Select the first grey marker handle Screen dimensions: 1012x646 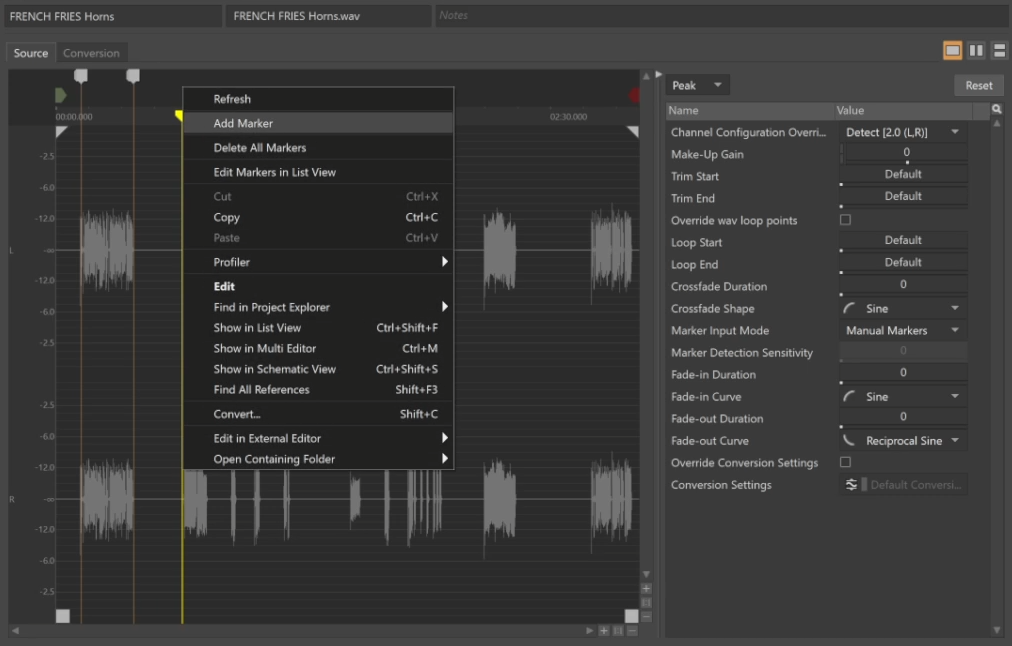pyautogui.click(x=81, y=76)
